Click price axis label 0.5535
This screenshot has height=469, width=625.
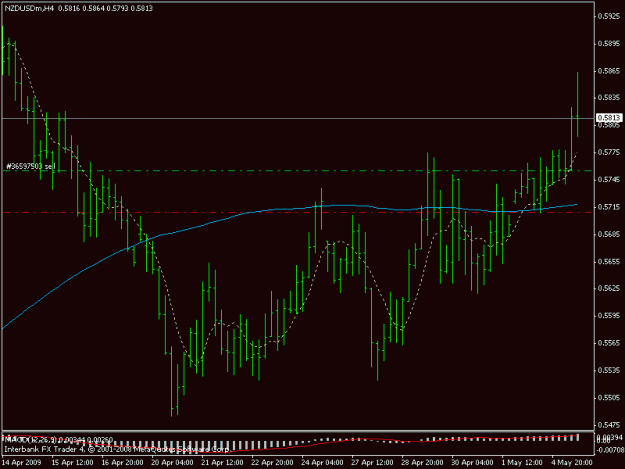point(609,371)
